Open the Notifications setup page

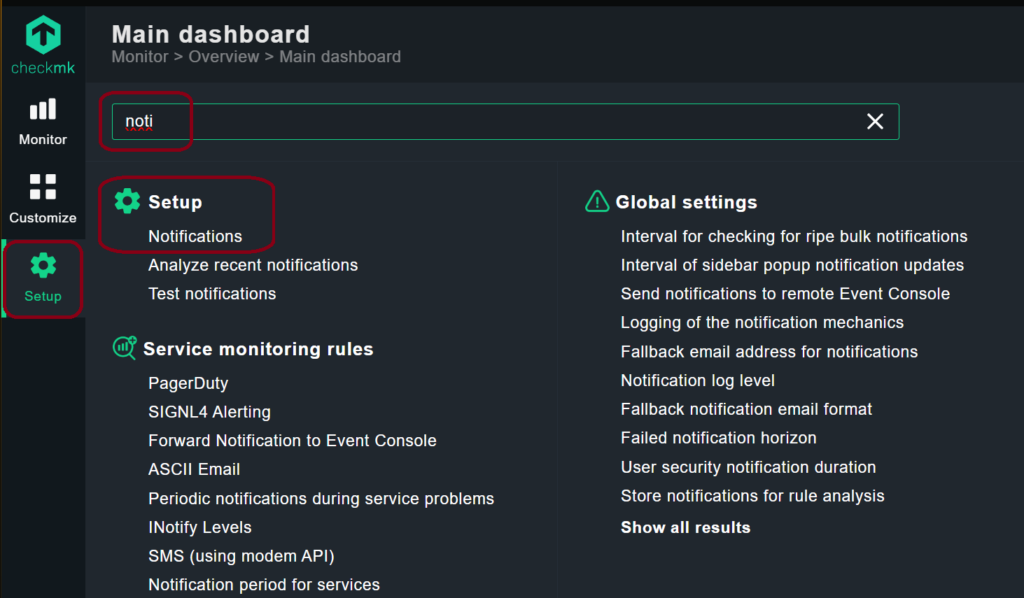coord(195,237)
